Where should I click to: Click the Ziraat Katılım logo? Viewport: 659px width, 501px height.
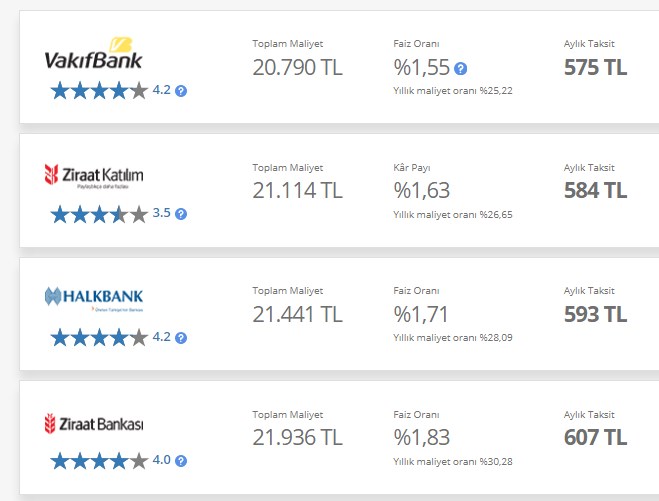click(x=94, y=176)
